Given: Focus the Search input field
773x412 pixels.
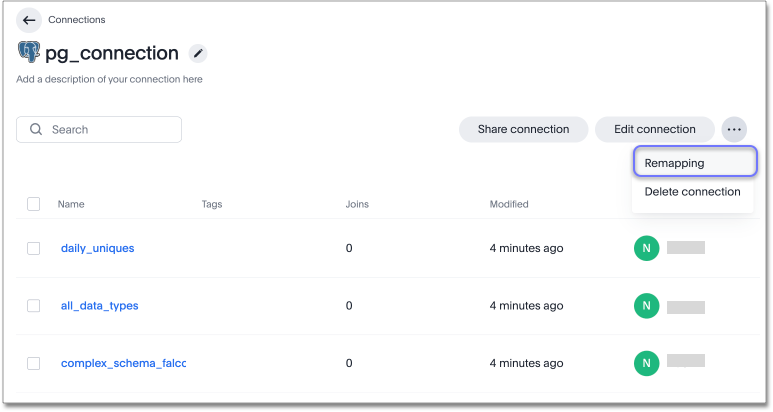Looking at the screenshot, I should (110, 130).
